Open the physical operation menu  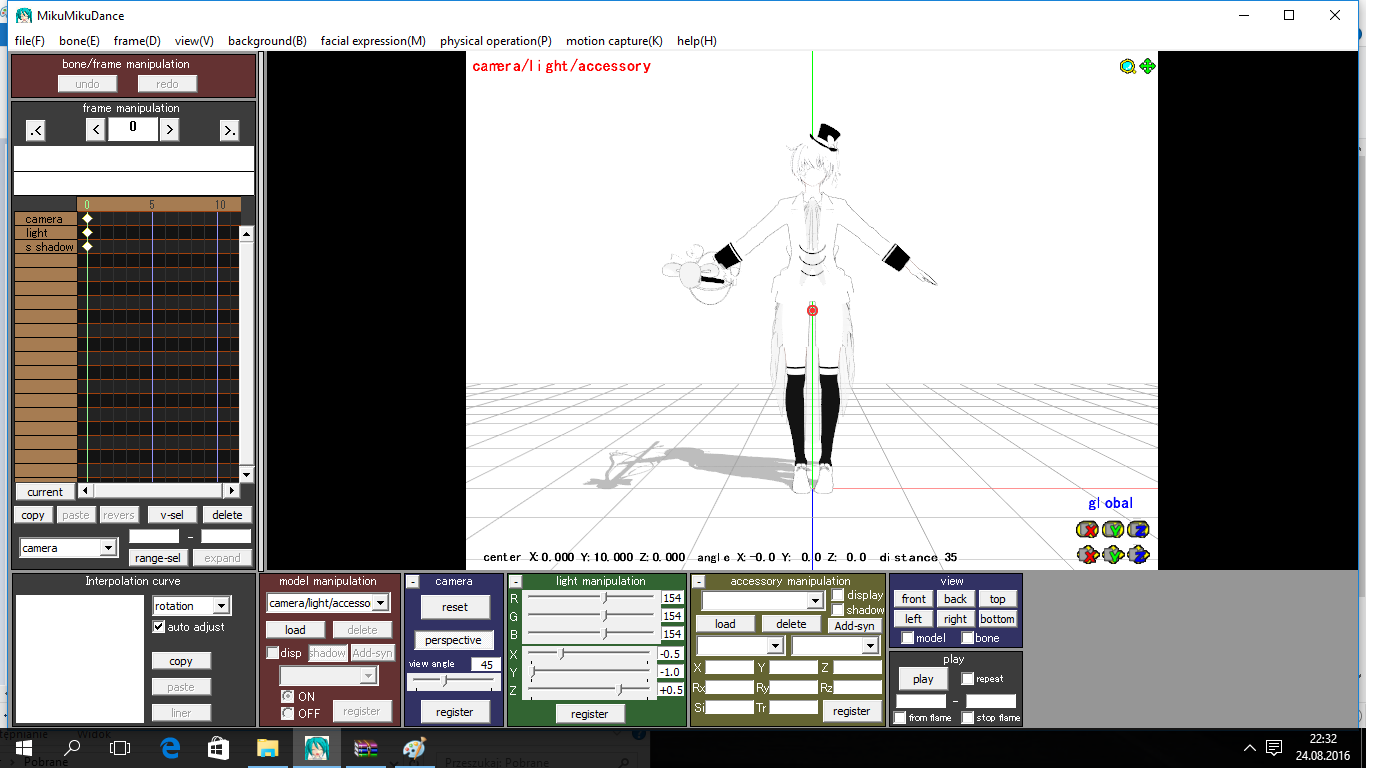495,41
